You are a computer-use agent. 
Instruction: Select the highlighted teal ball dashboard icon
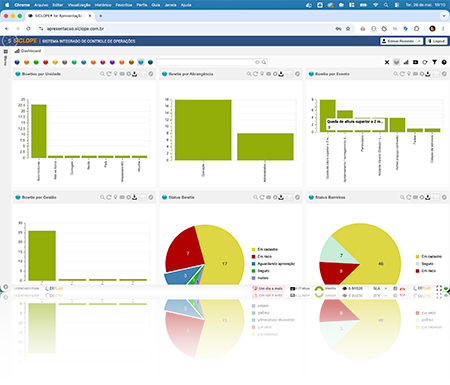tap(141, 62)
